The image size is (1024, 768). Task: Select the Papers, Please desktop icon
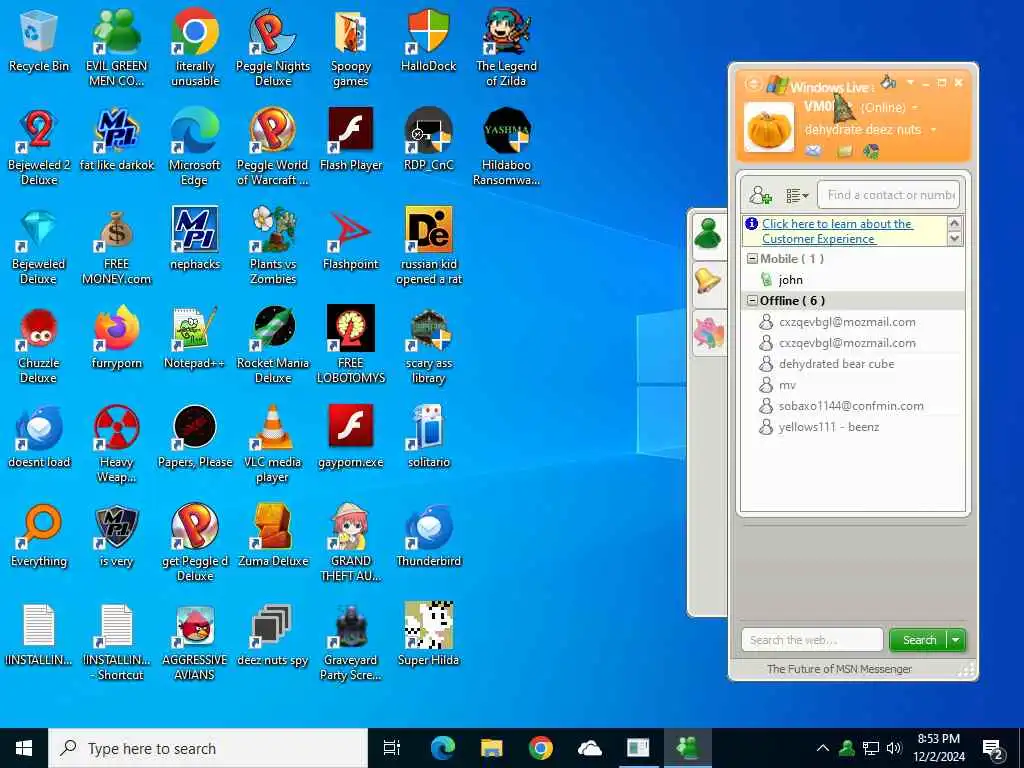point(195,437)
